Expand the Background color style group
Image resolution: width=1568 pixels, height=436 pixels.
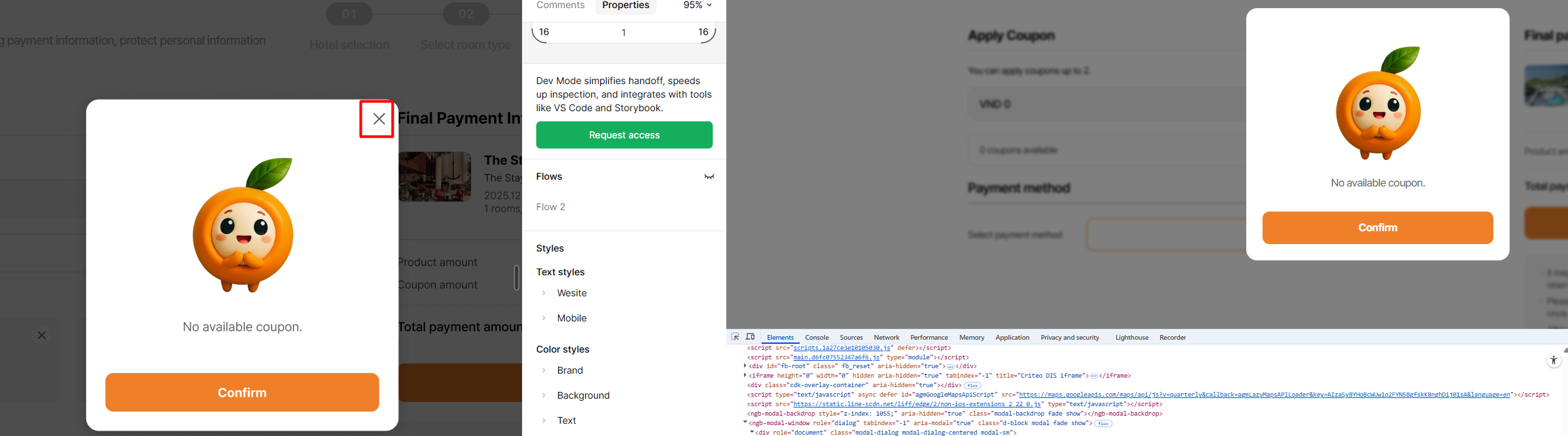[x=544, y=395]
